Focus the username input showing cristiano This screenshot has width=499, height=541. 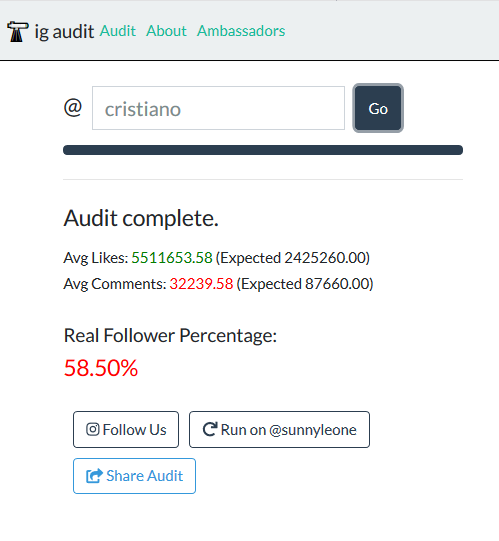coord(218,108)
